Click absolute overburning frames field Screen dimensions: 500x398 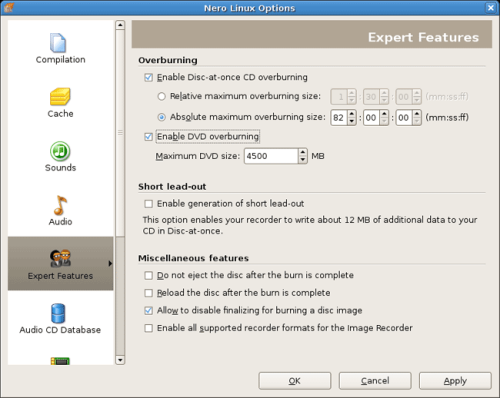click(404, 118)
